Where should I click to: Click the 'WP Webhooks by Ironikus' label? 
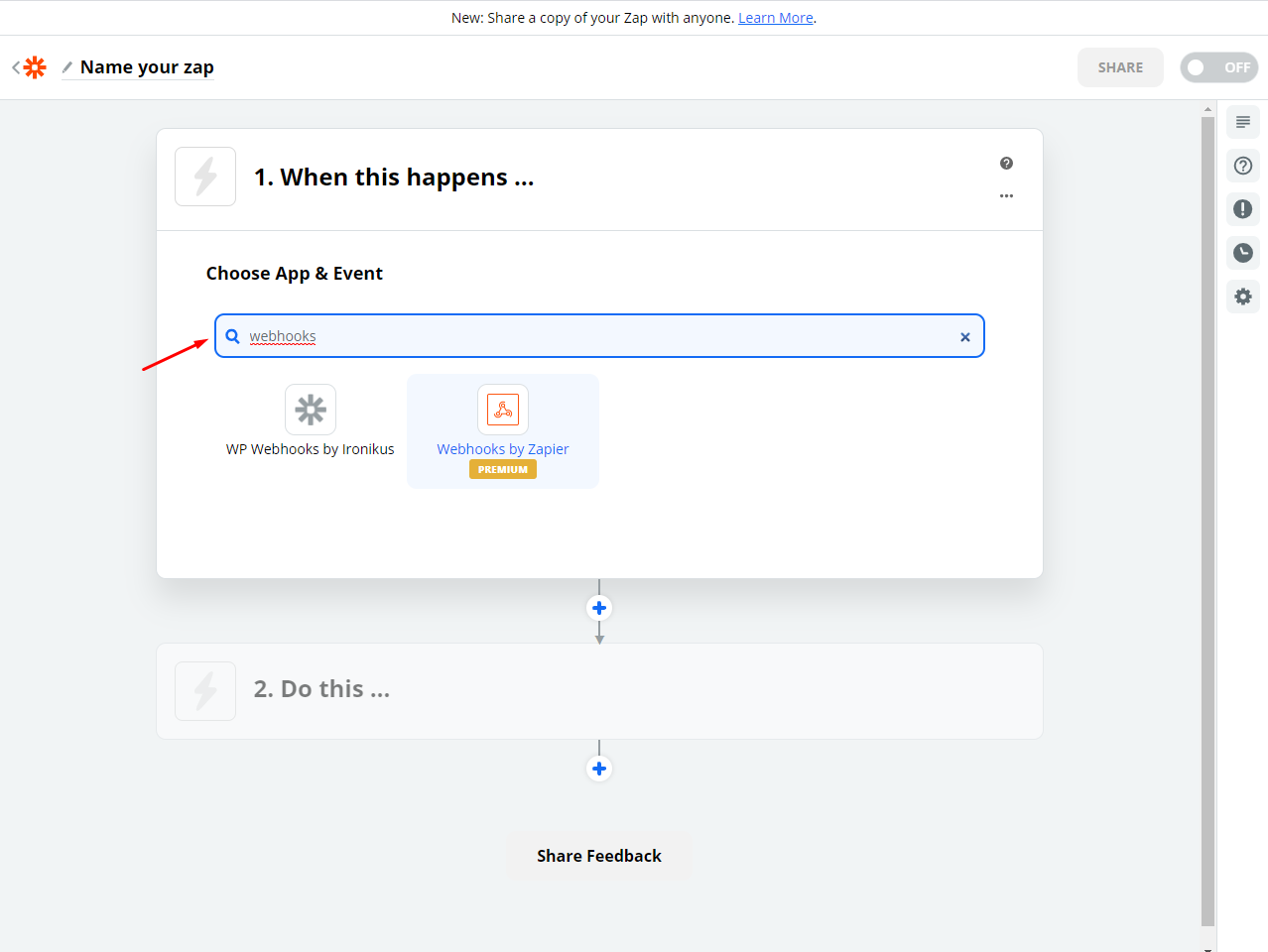point(311,449)
